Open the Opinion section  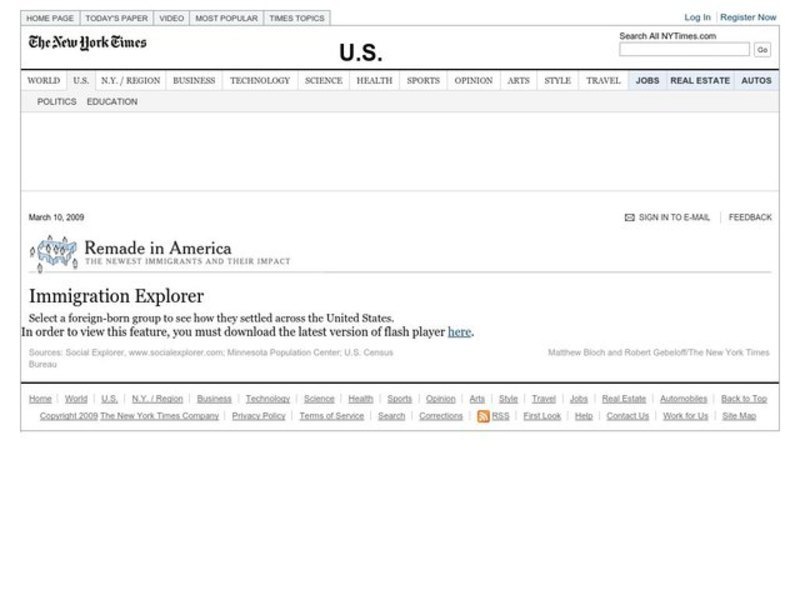pyautogui.click(x=473, y=81)
